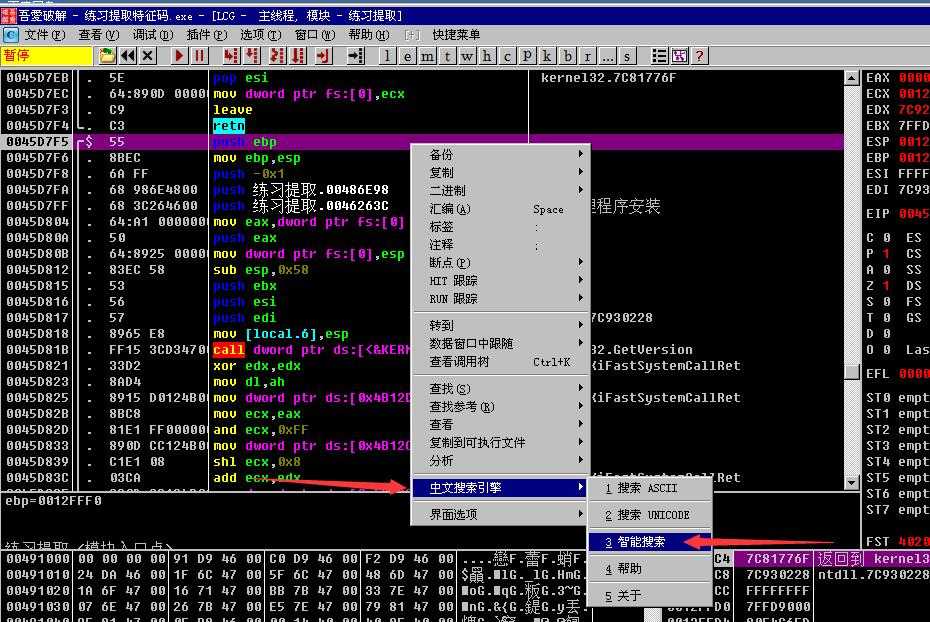Choose 查看调用树 in the context menu
The height and width of the screenshot is (622, 930).
click(501, 361)
